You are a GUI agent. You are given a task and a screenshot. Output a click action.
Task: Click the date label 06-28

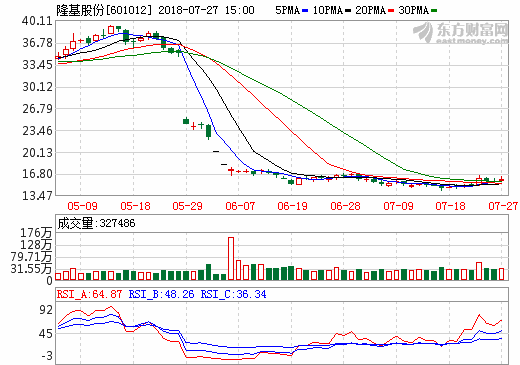345,206
